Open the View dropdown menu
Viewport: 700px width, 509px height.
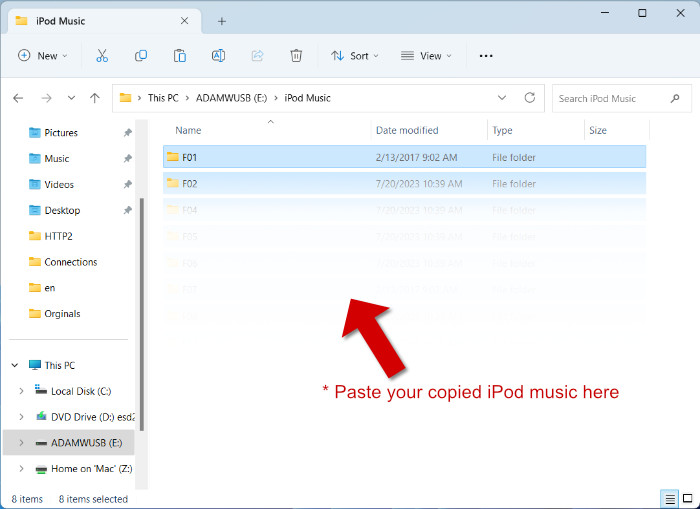pyautogui.click(x=426, y=56)
